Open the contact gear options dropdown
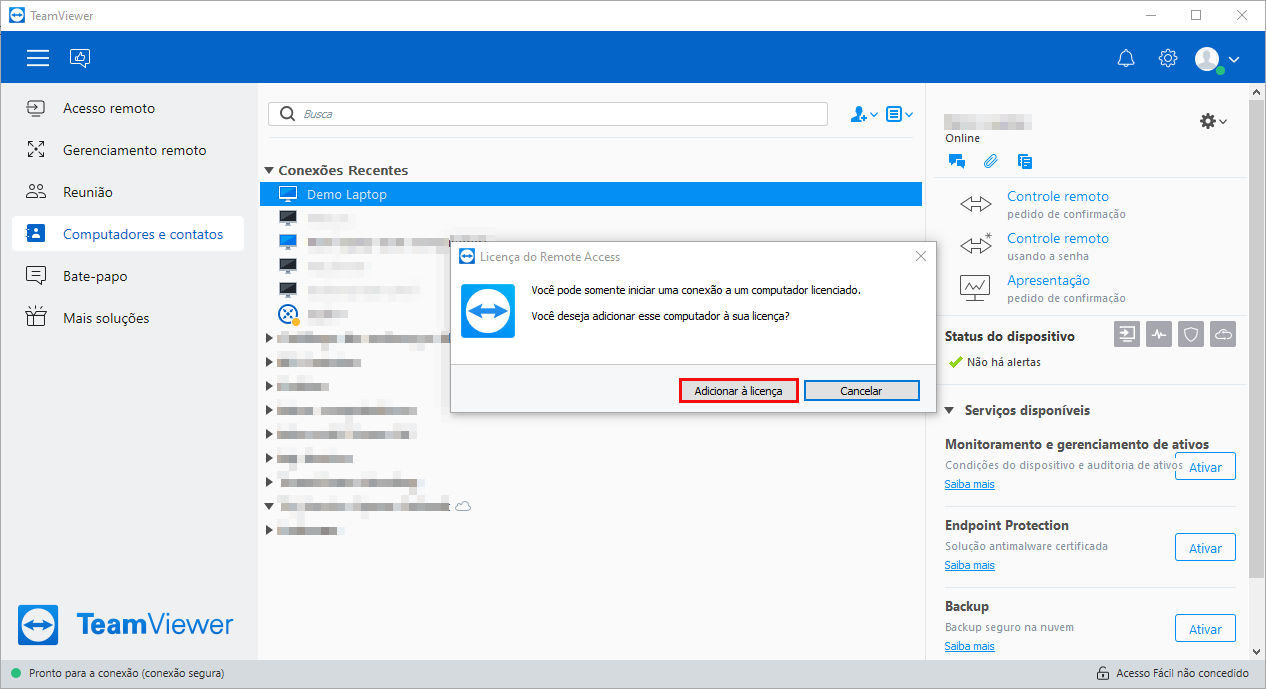 (x=1213, y=121)
